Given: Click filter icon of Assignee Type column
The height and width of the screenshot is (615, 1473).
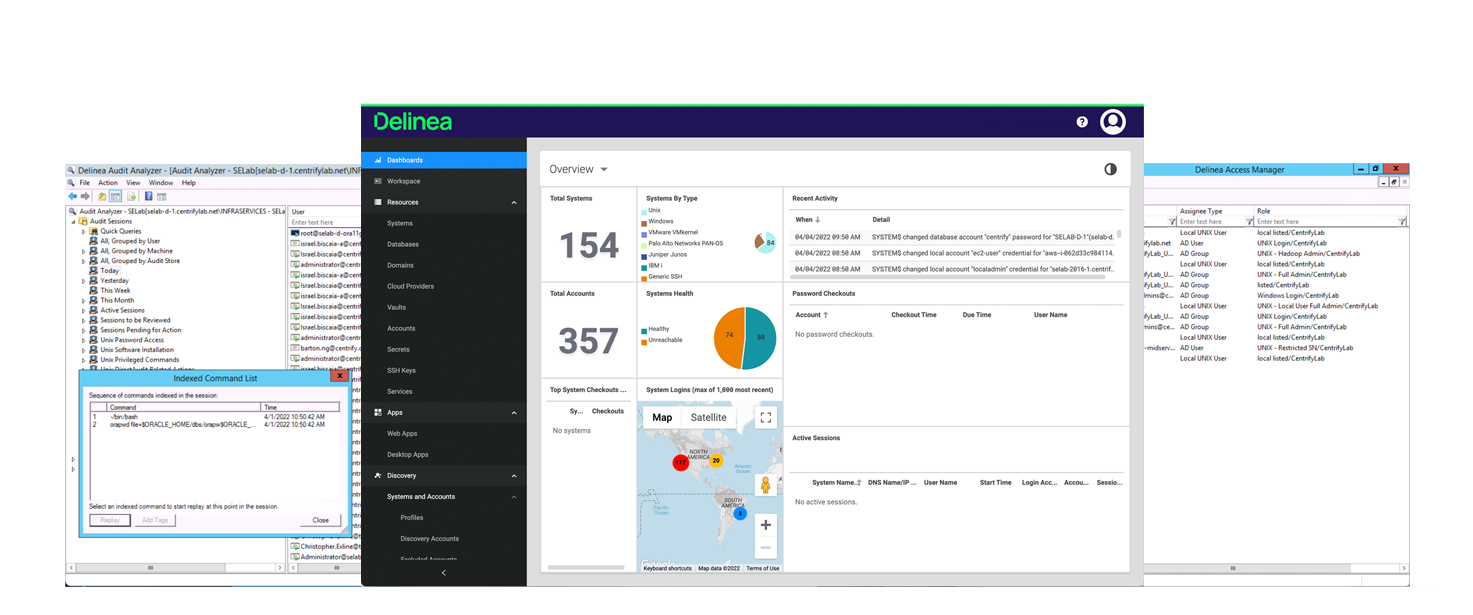Looking at the screenshot, I should [x=1250, y=222].
